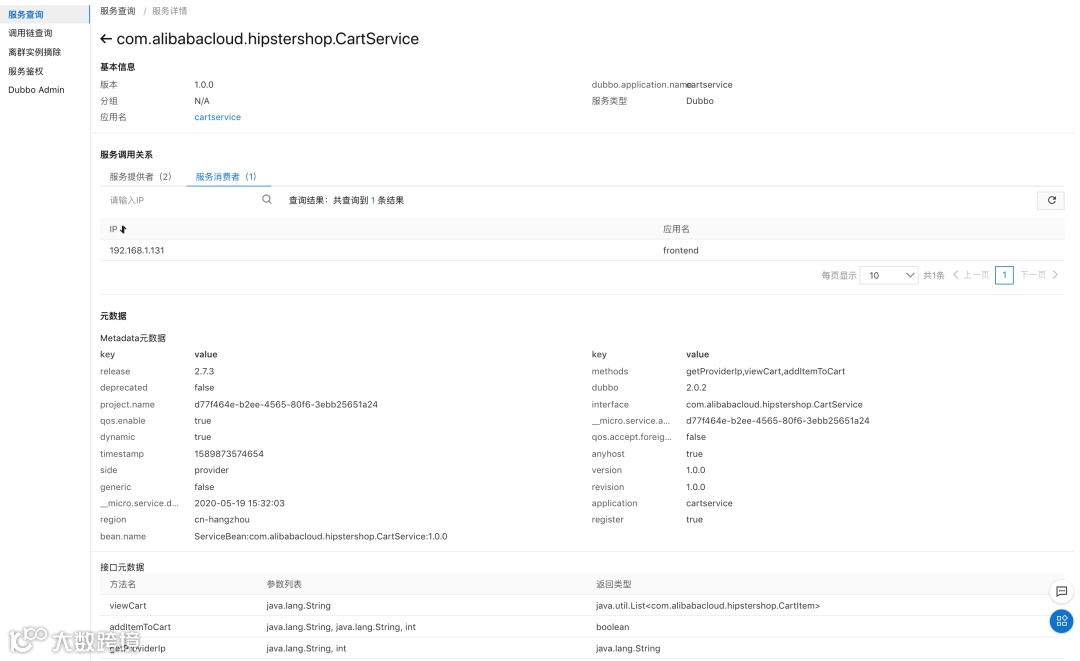This screenshot has height=661, width=1080.
Task: Click timestamp value 1589873574654
Action: [229, 454]
